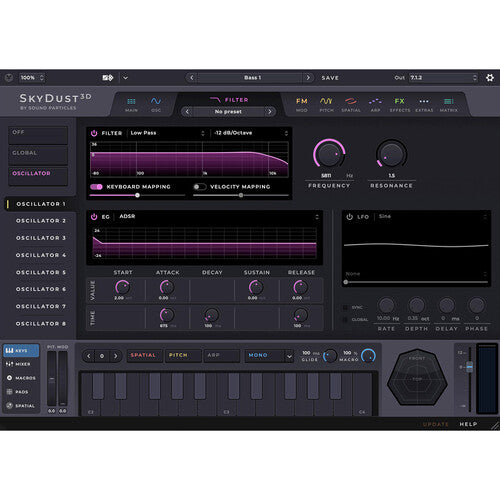Open the Low Pass filter type dropdown
The height and width of the screenshot is (500, 500).
[167, 133]
